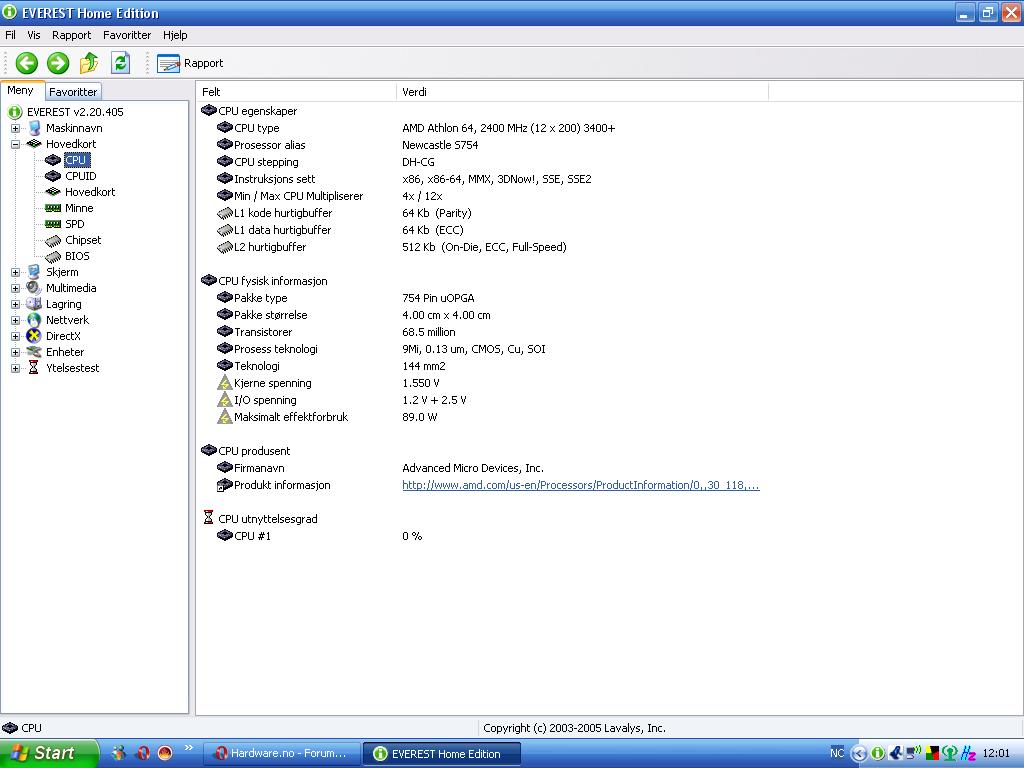The width and height of the screenshot is (1024, 768).
Task: Click the system tray clock showing 12:01
Action: (x=996, y=754)
